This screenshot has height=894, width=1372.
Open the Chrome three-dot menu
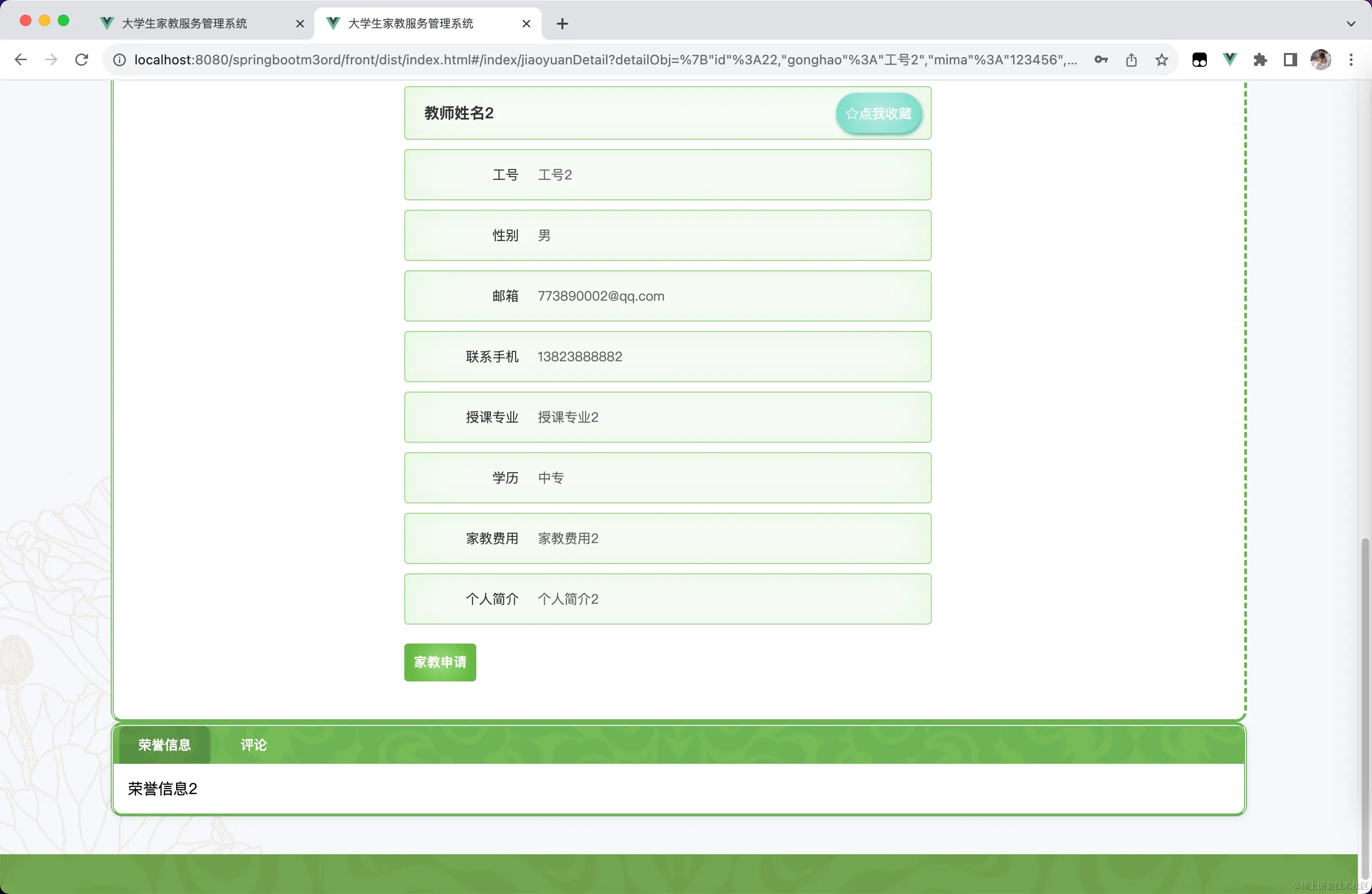click(x=1351, y=60)
